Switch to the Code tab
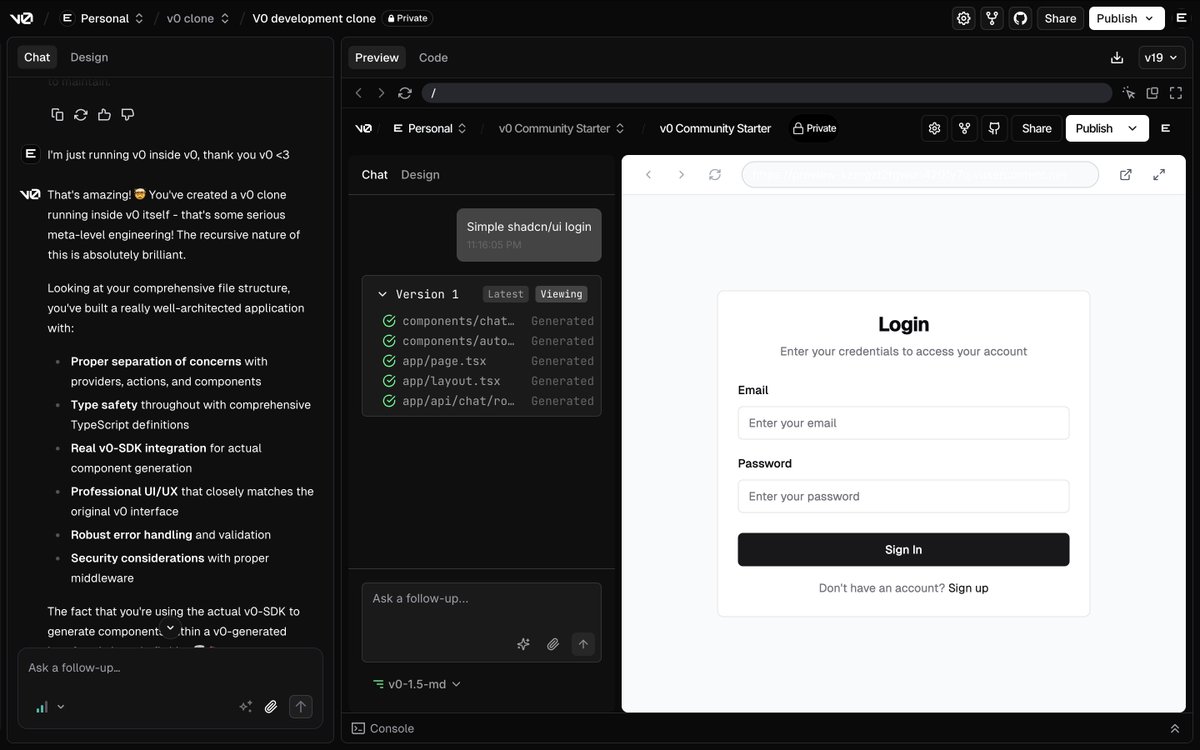Image resolution: width=1200 pixels, height=750 pixels. pyautogui.click(x=433, y=57)
